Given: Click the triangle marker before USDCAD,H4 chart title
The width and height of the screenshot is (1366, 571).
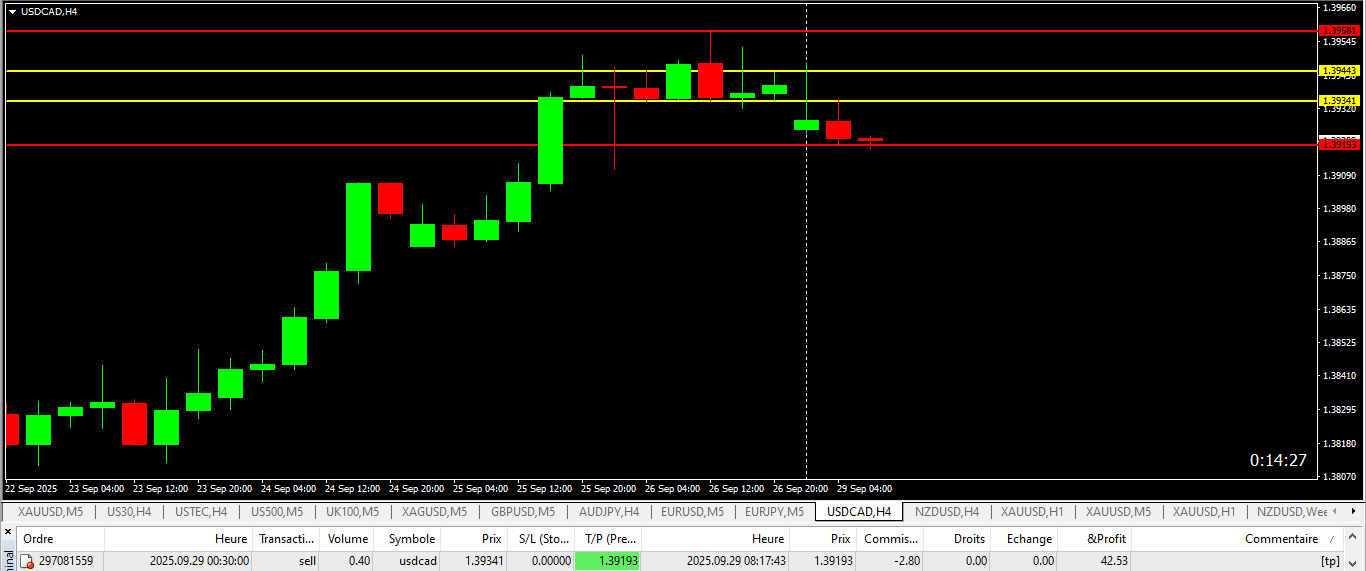Looking at the screenshot, I should [x=12, y=12].
